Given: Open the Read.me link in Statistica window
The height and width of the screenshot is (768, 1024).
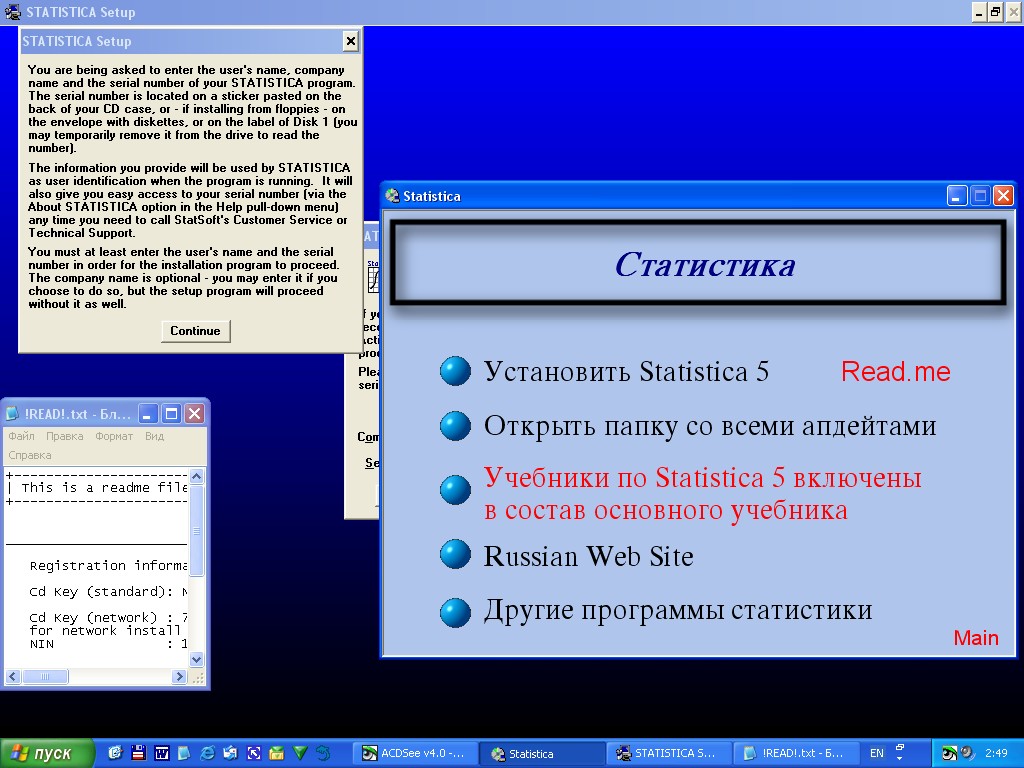Looking at the screenshot, I should 895,372.
